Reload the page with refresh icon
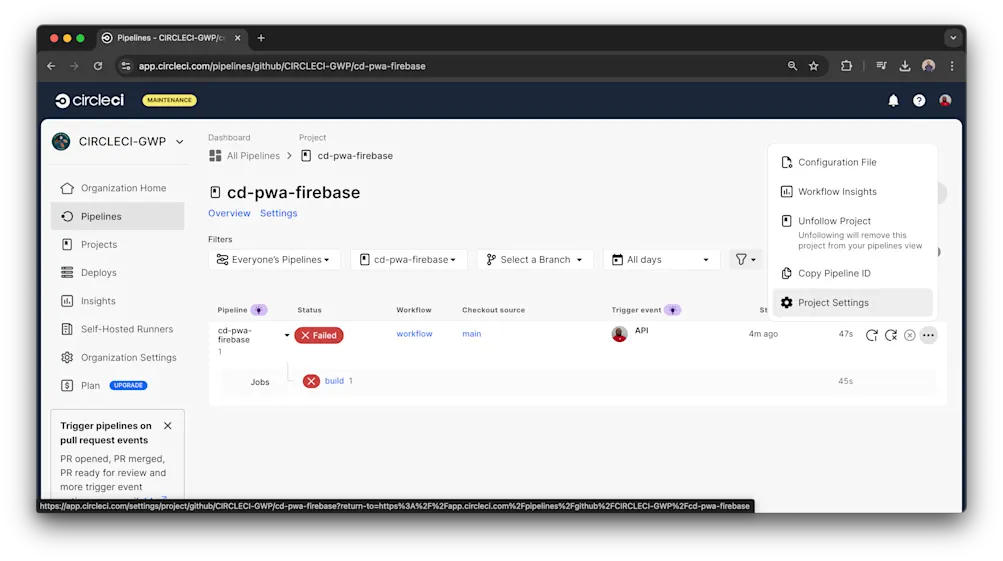Viewport: 1003px width, 561px height. [x=98, y=66]
